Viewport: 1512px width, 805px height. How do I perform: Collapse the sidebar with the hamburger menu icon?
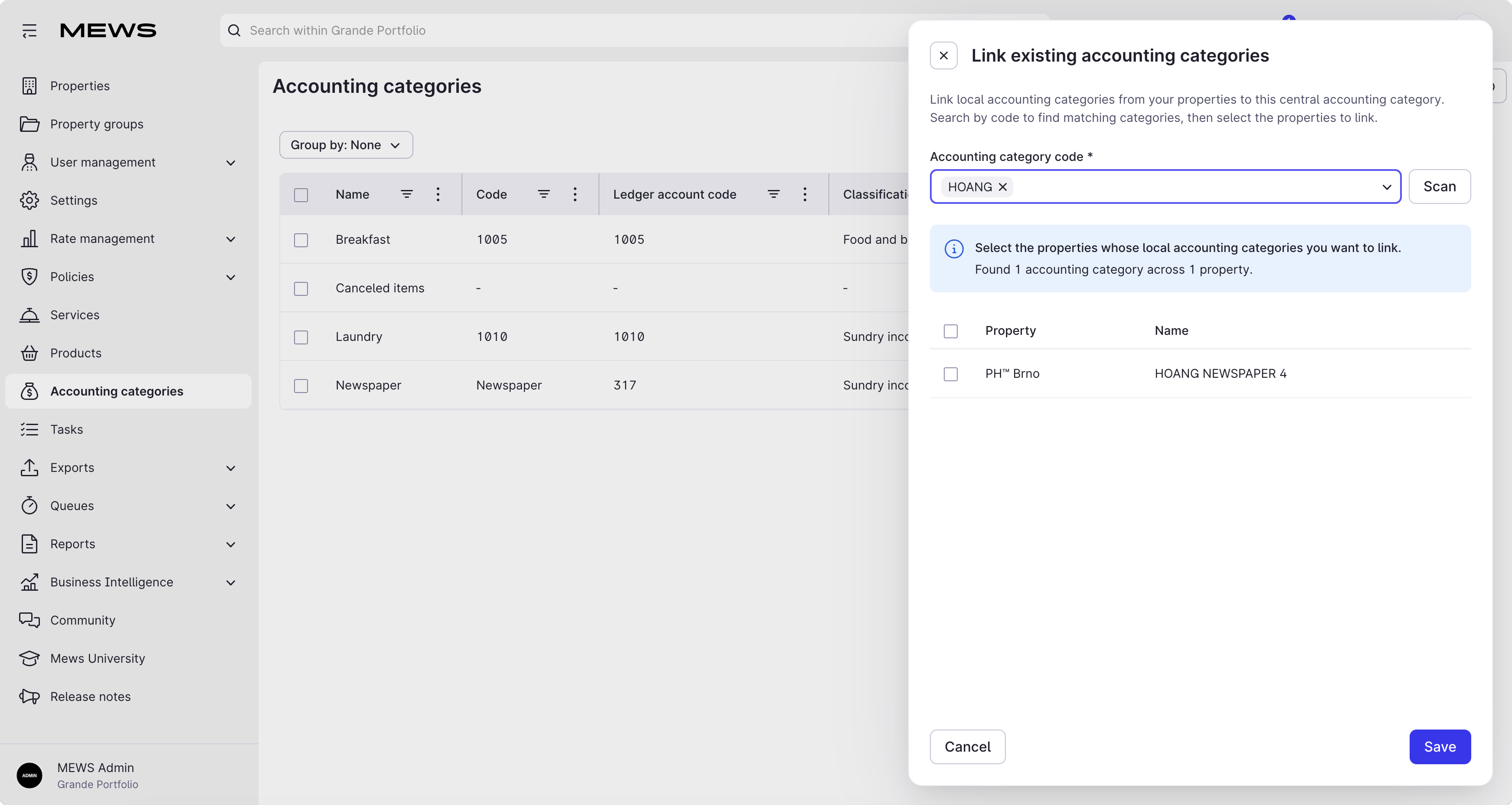pos(29,30)
